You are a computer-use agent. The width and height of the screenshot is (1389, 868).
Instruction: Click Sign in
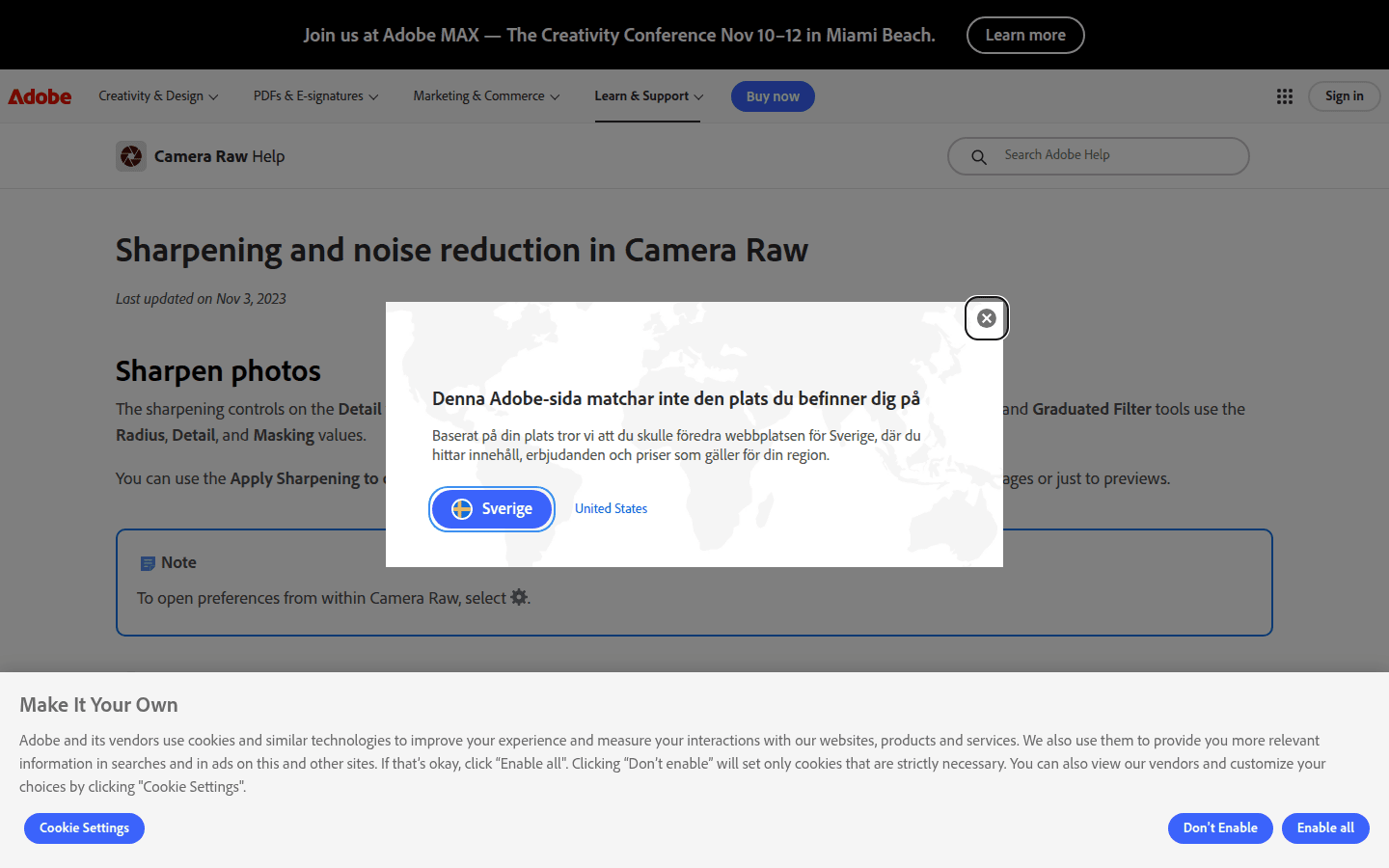tap(1345, 96)
